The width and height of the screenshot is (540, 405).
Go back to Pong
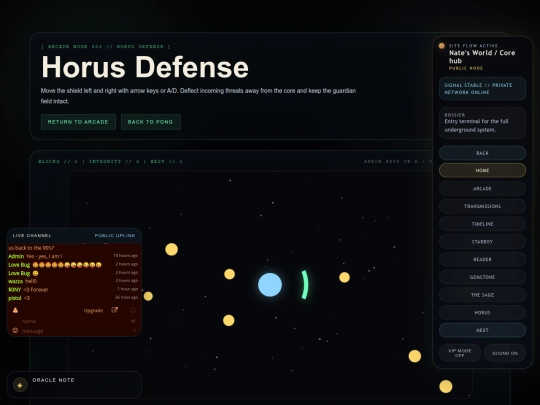tap(150, 122)
